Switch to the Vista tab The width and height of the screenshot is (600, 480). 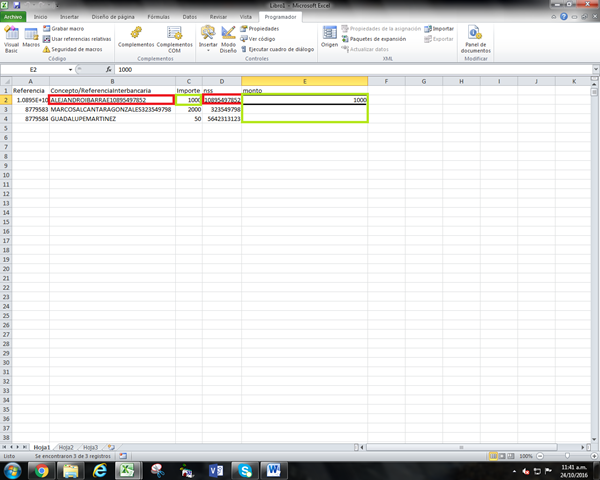(246, 17)
